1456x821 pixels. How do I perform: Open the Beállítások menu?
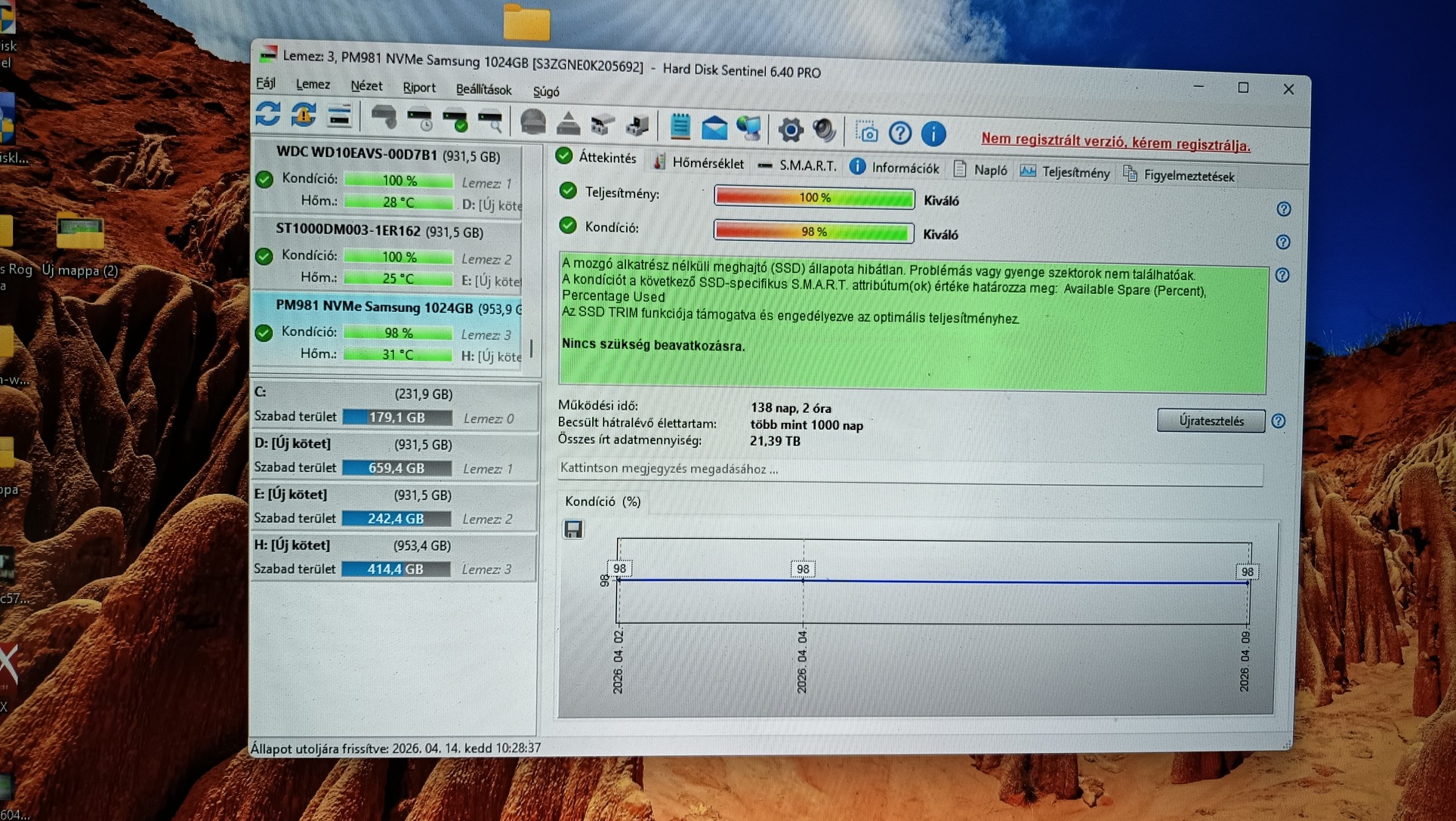point(483,89)
